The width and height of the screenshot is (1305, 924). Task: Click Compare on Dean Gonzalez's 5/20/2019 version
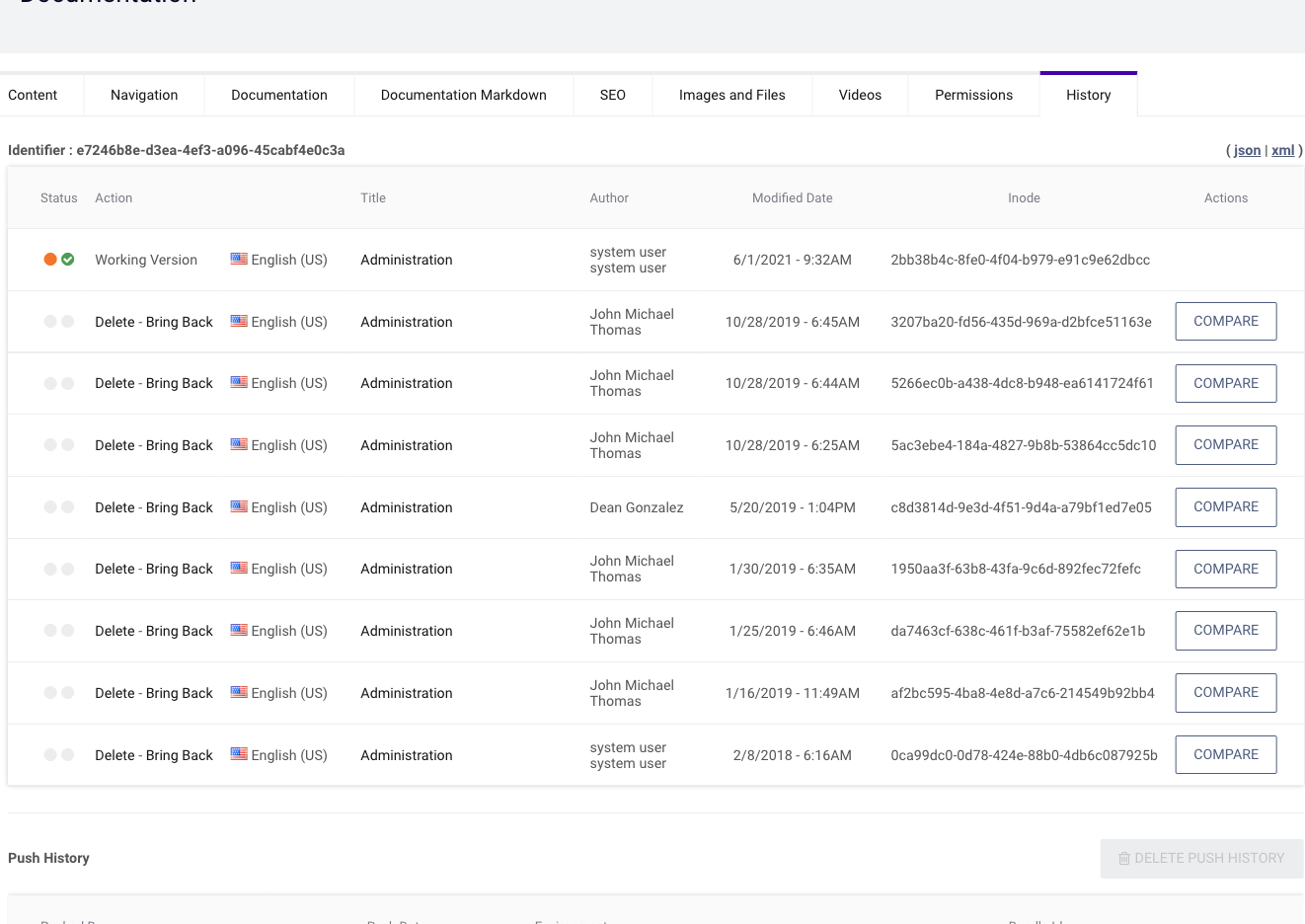point(1225,506)
